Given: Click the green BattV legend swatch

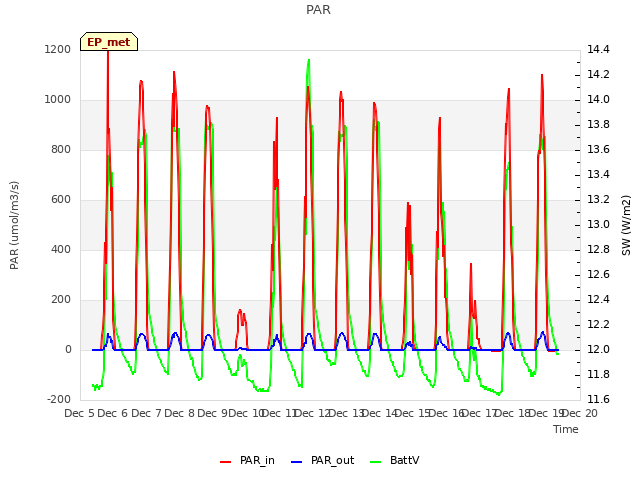Looking at the screenshot, I should tap(376, 462).
